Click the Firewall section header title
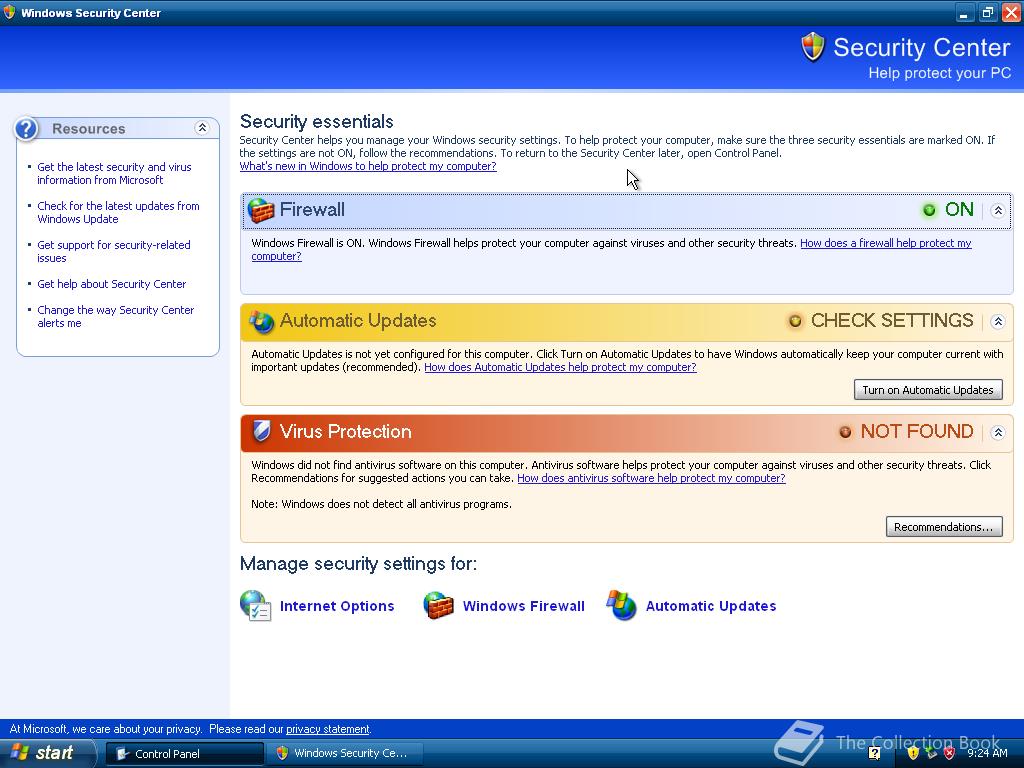This screenshot has width=1024, height=768. click(x=312, y=210)
